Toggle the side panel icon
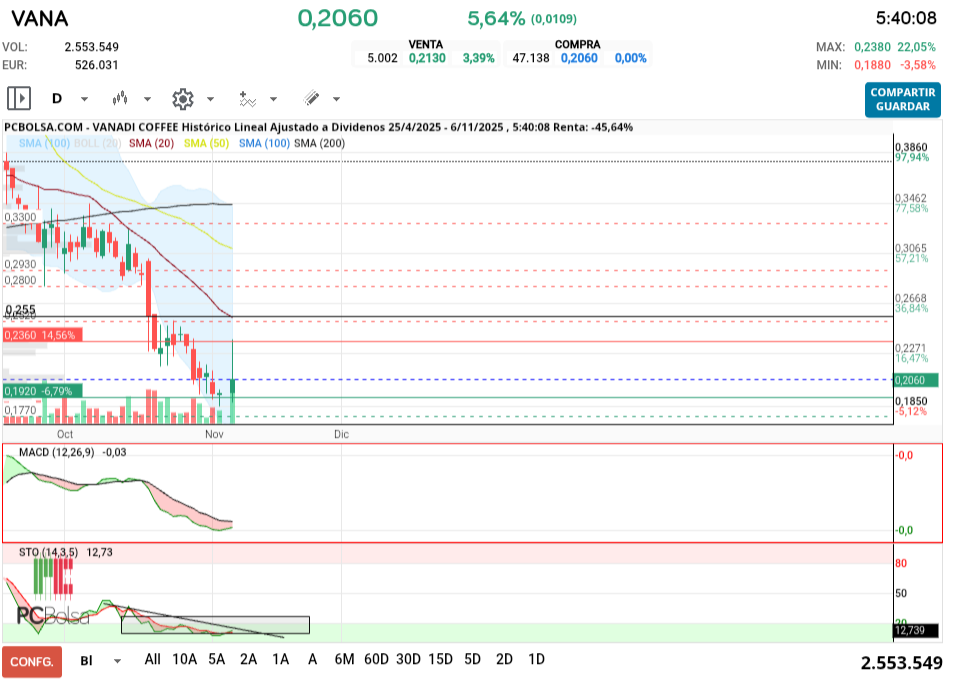 pyautogui.click(x=19, y=98)
